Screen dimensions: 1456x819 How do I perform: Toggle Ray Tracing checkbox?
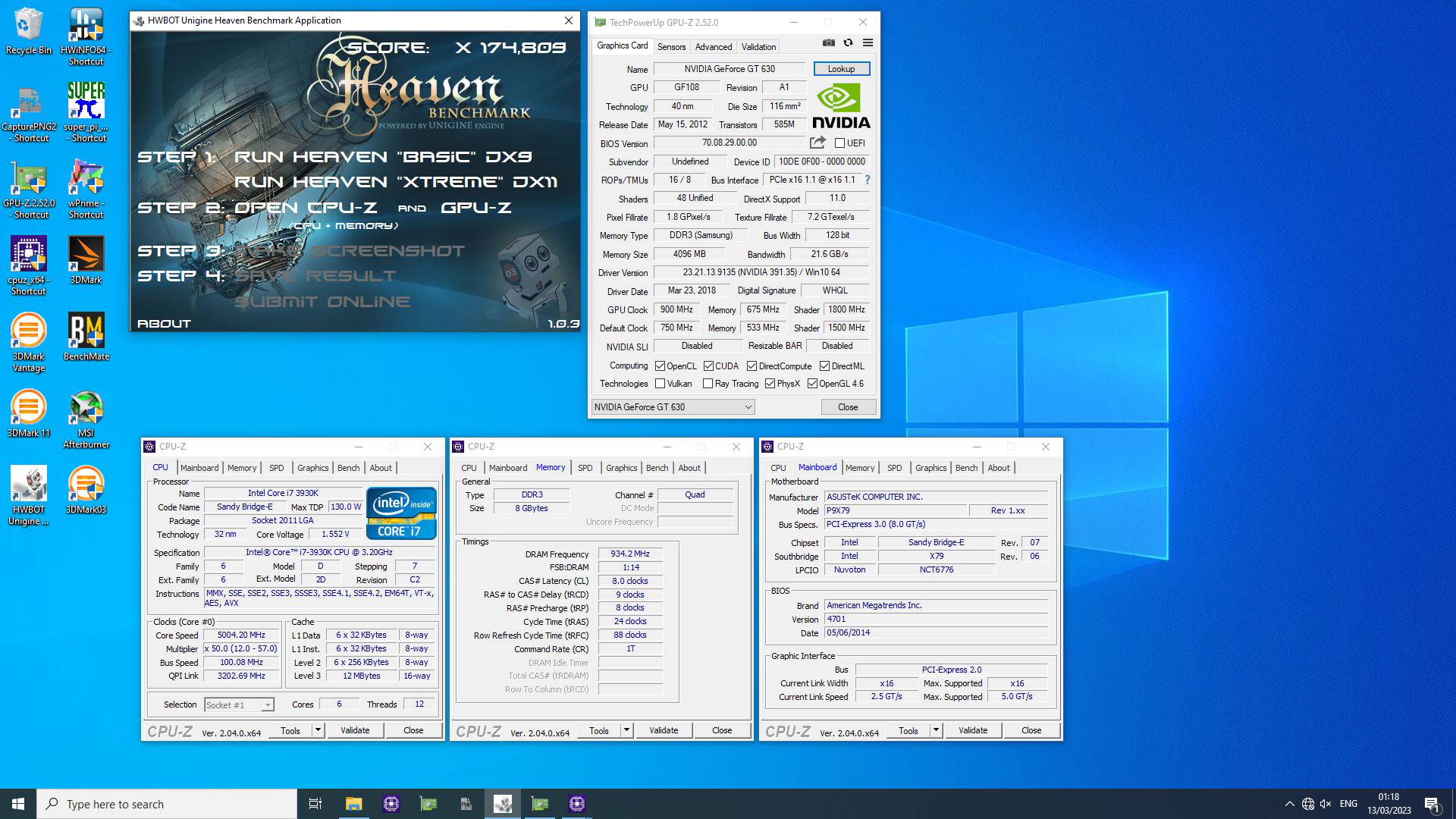coord(708,384)
